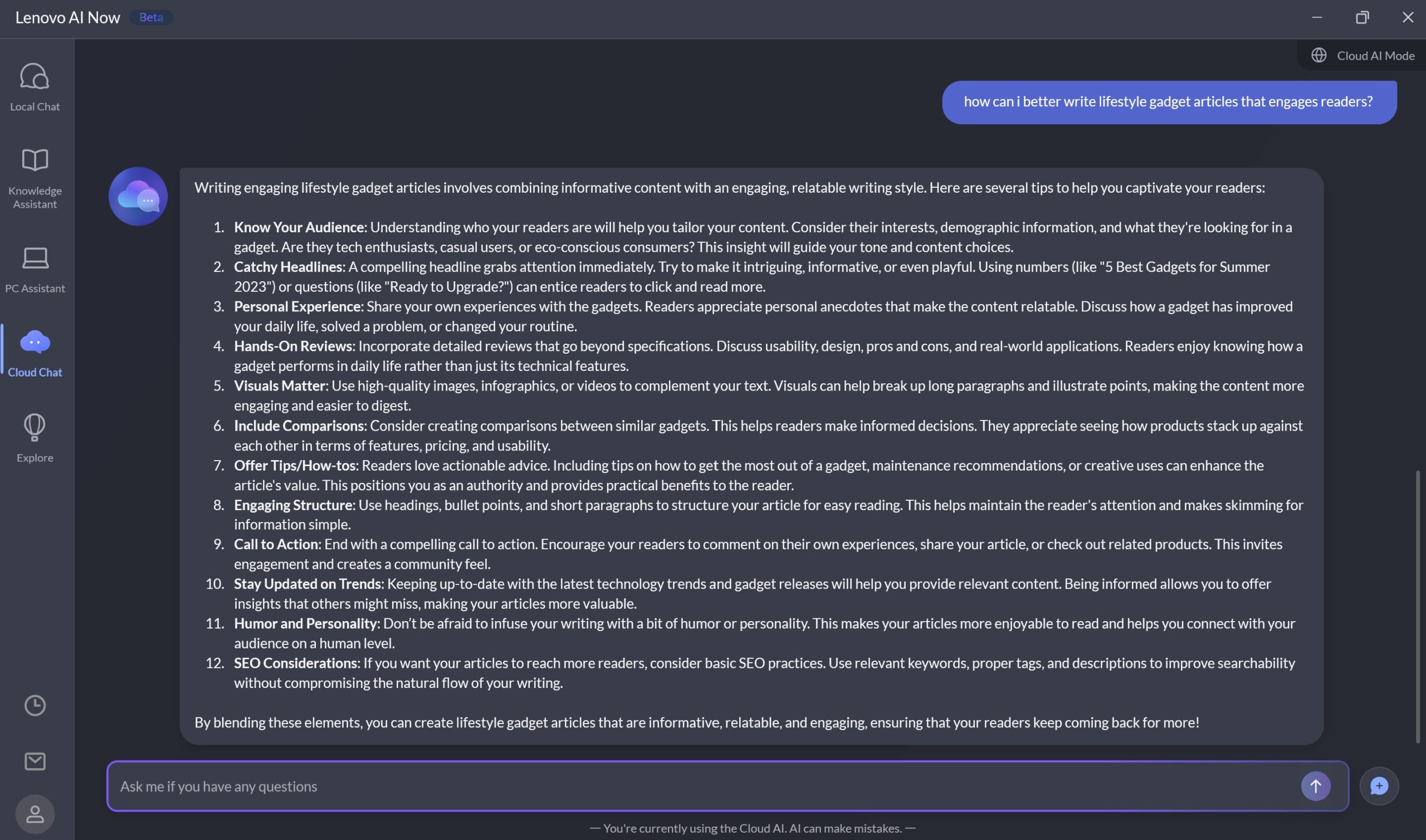Click the Cloud AI assistant avatar

click(x=138, y=197)
